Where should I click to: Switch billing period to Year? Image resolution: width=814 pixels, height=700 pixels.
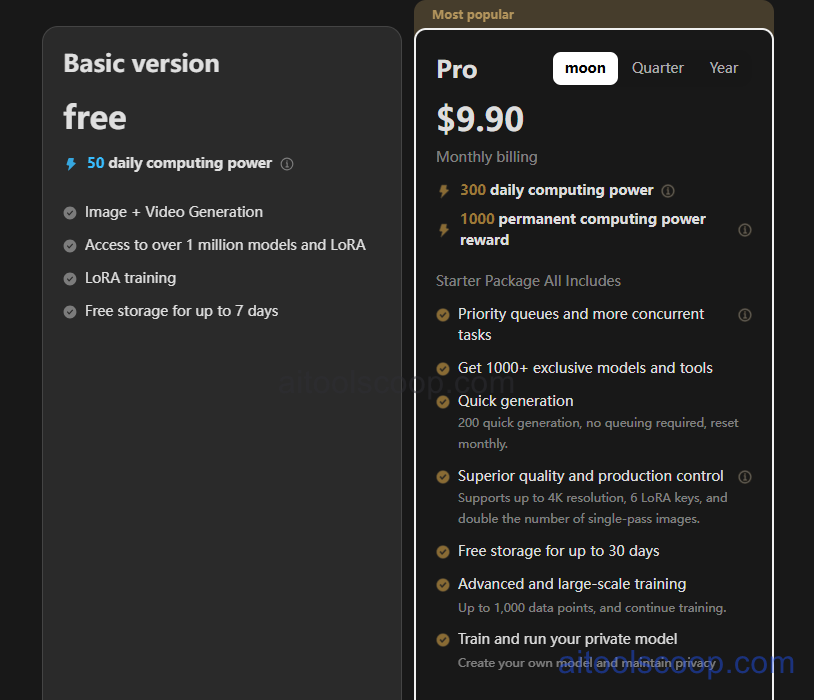point(723,68)
